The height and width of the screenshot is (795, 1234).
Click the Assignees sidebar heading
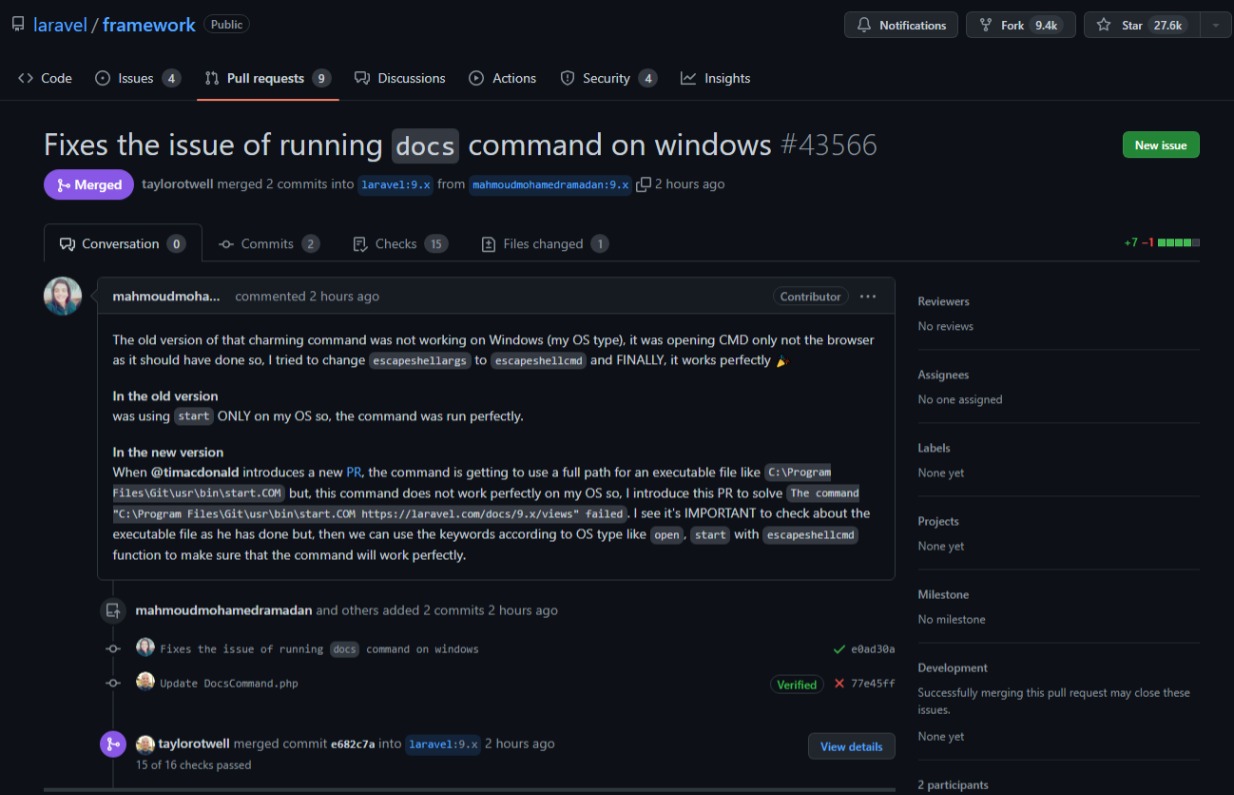[x=943, y=375]
